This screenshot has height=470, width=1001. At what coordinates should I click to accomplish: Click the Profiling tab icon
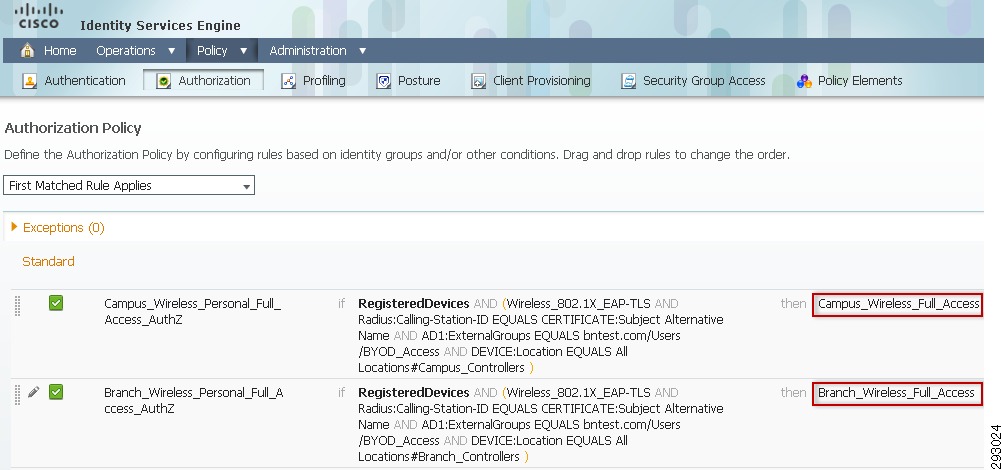(x=289, y=81)
